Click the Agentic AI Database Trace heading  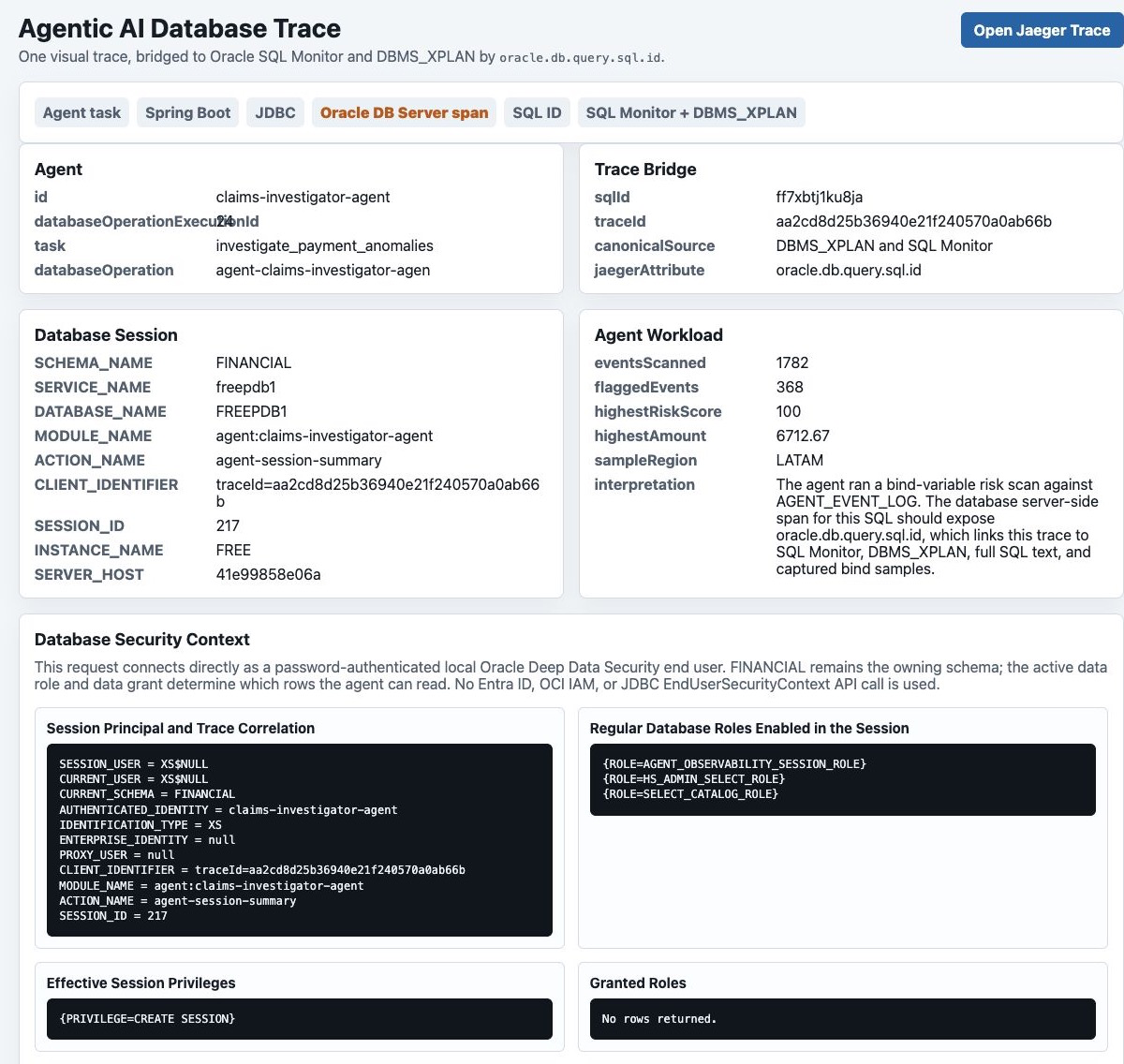pos(180,28)
